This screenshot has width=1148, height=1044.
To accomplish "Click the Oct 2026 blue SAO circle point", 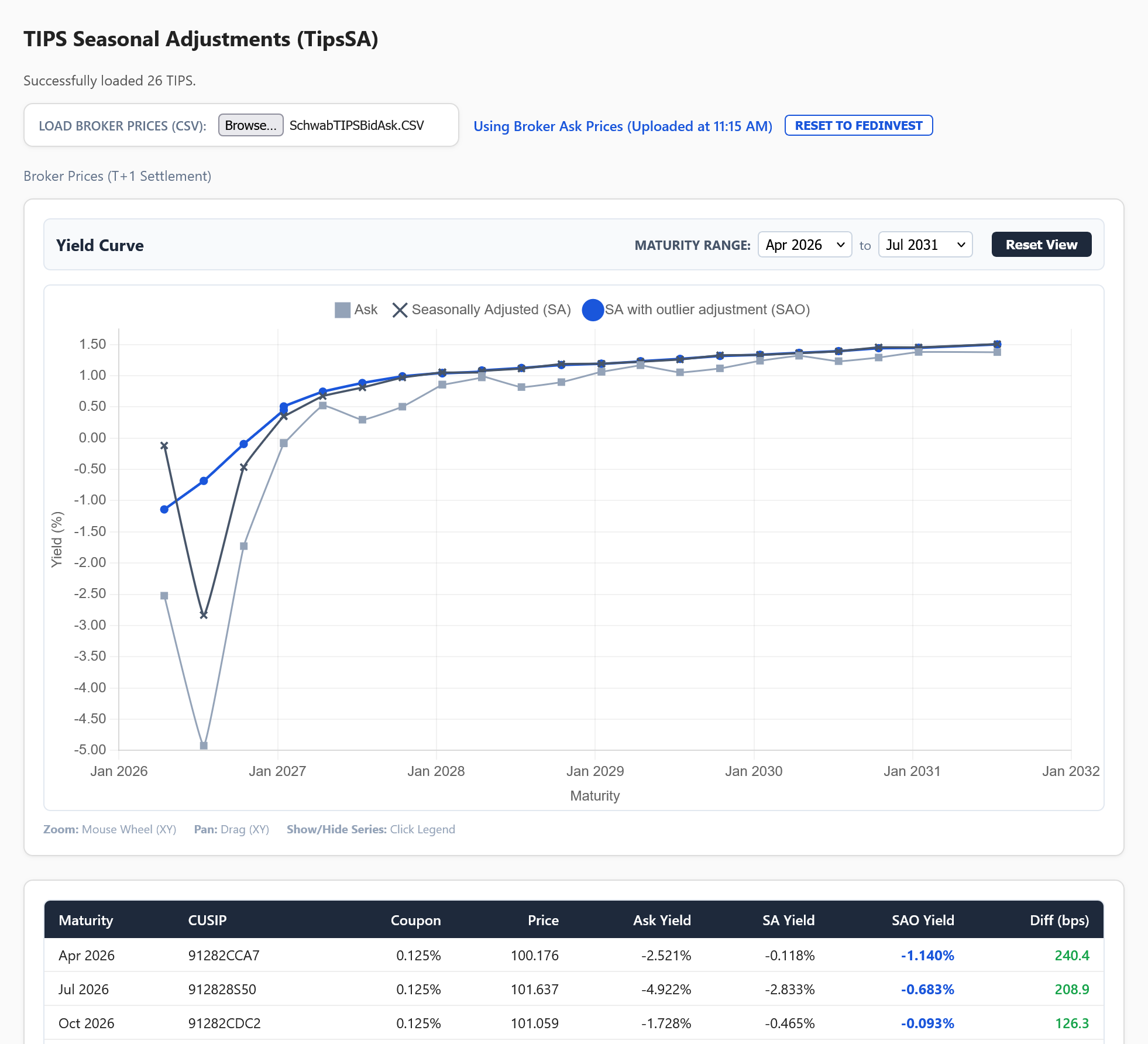I will (244, 444).
